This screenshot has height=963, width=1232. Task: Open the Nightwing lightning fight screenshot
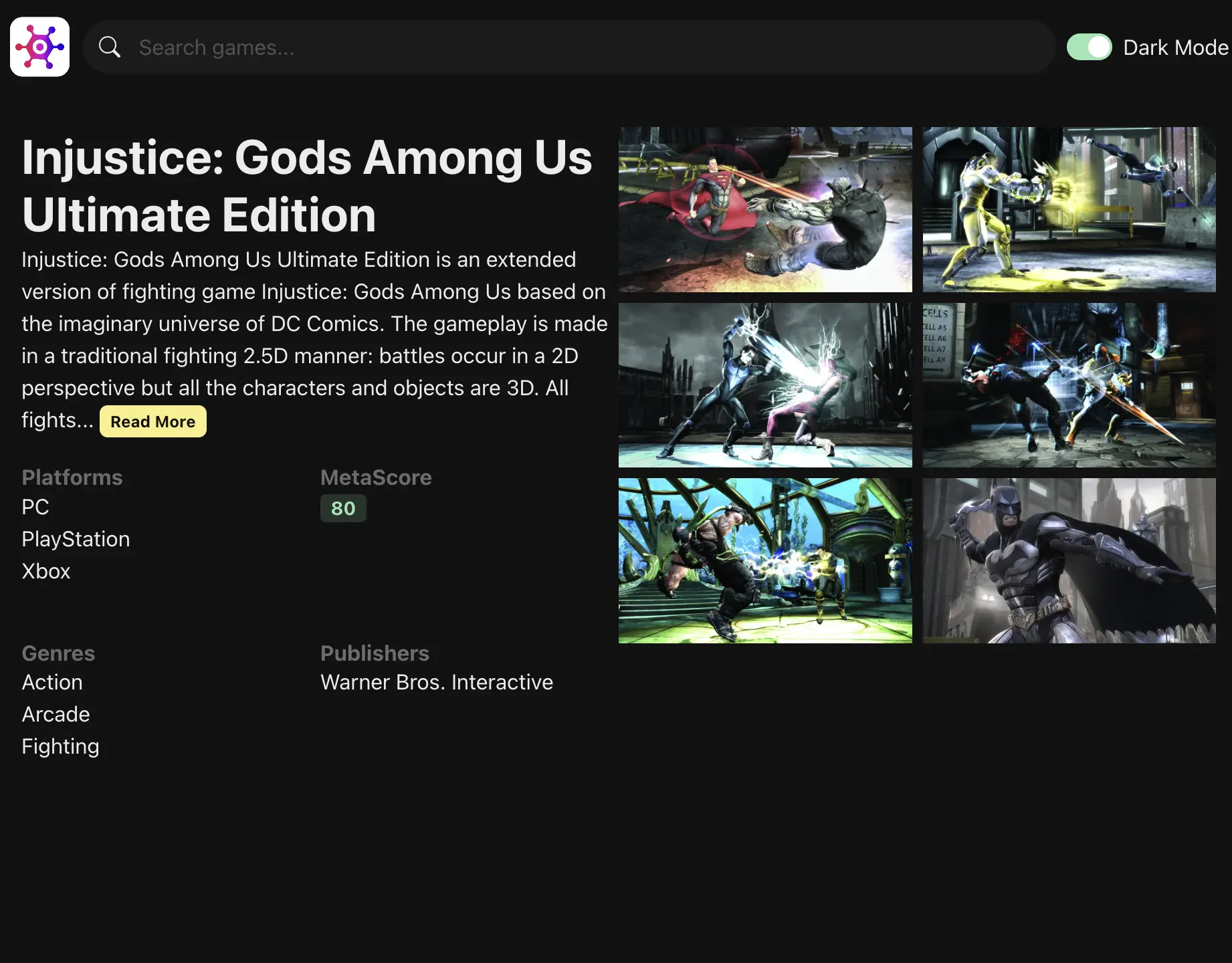click(x=765, y=385)
